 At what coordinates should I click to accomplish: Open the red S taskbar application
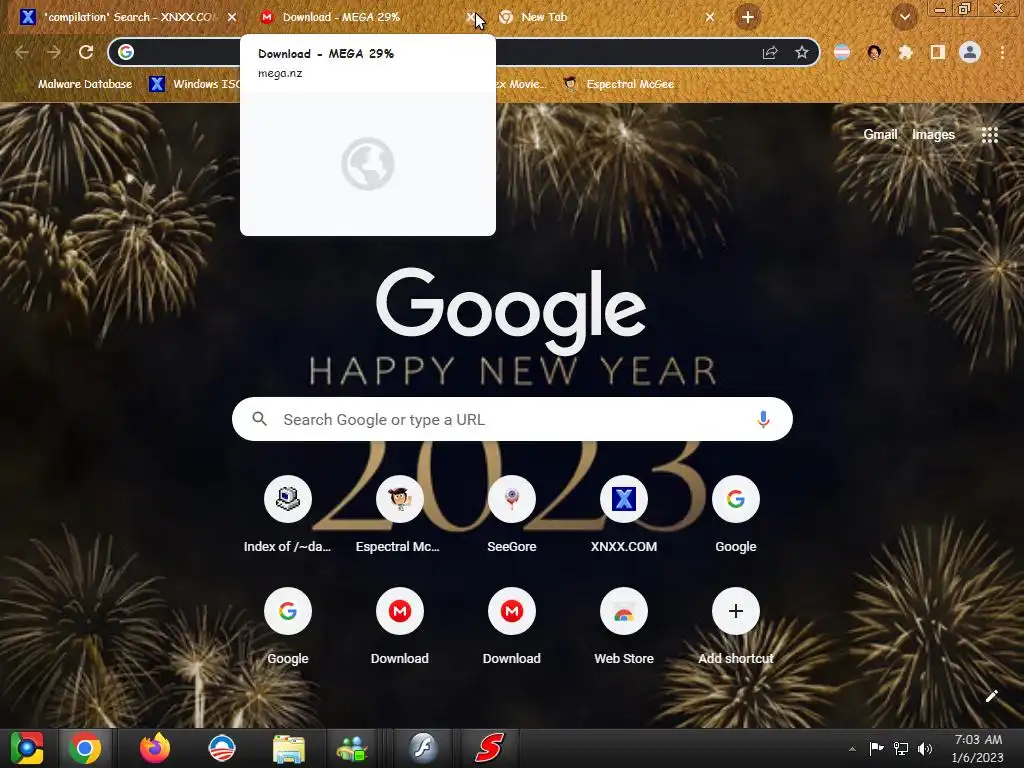pyautogui.click(x=490, y=748)
